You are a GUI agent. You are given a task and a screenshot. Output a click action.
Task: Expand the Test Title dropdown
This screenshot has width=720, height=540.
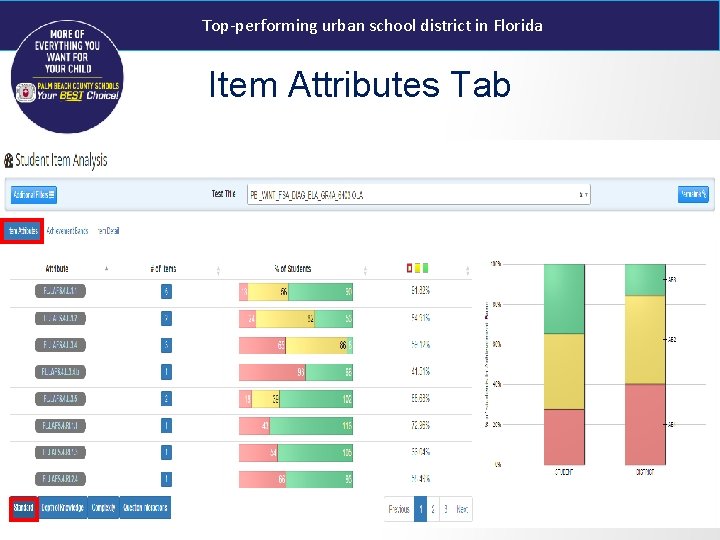click(418, 195)
